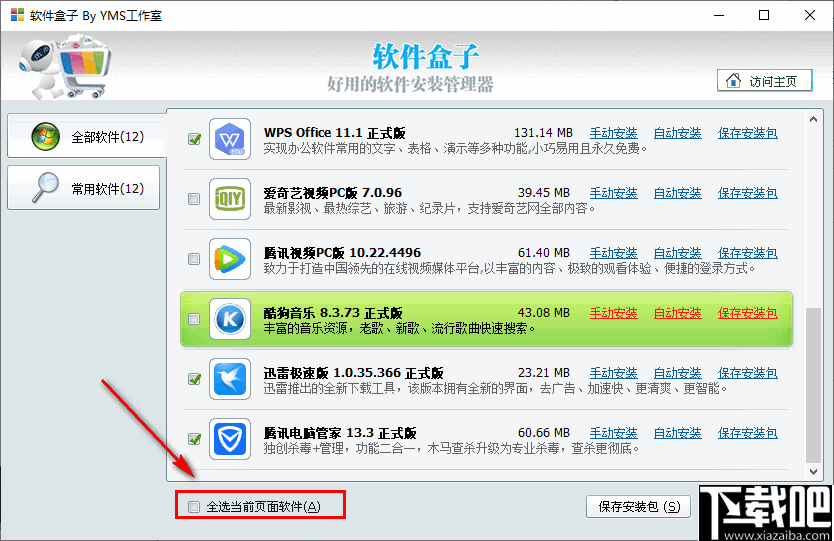Click the title 酷狗音乐 8.3.73 正式版
Viewport: 834px width, 541px height.
click(x=333, y=313)
